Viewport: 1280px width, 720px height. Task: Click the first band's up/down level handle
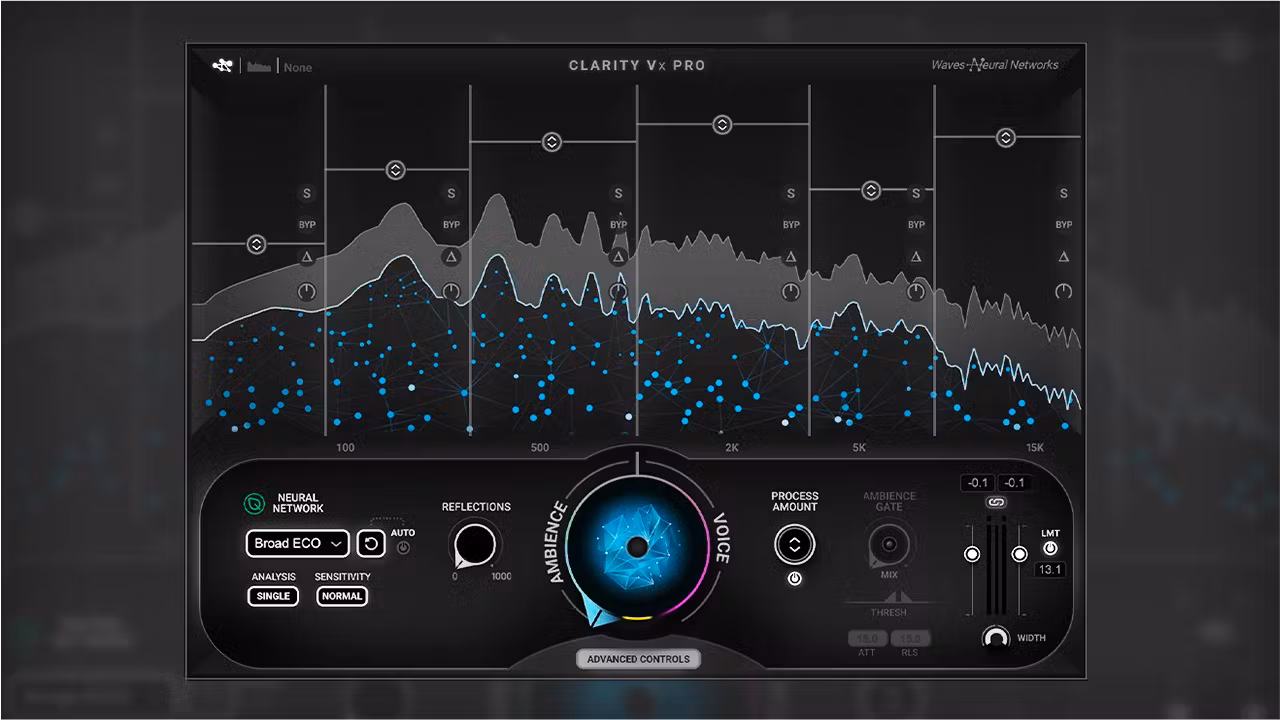(x=257, y=244)
